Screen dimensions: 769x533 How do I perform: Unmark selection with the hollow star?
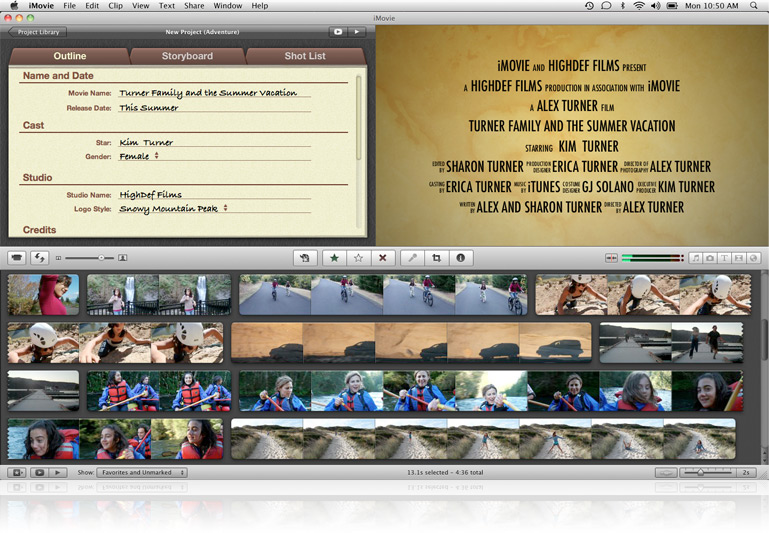358,258
